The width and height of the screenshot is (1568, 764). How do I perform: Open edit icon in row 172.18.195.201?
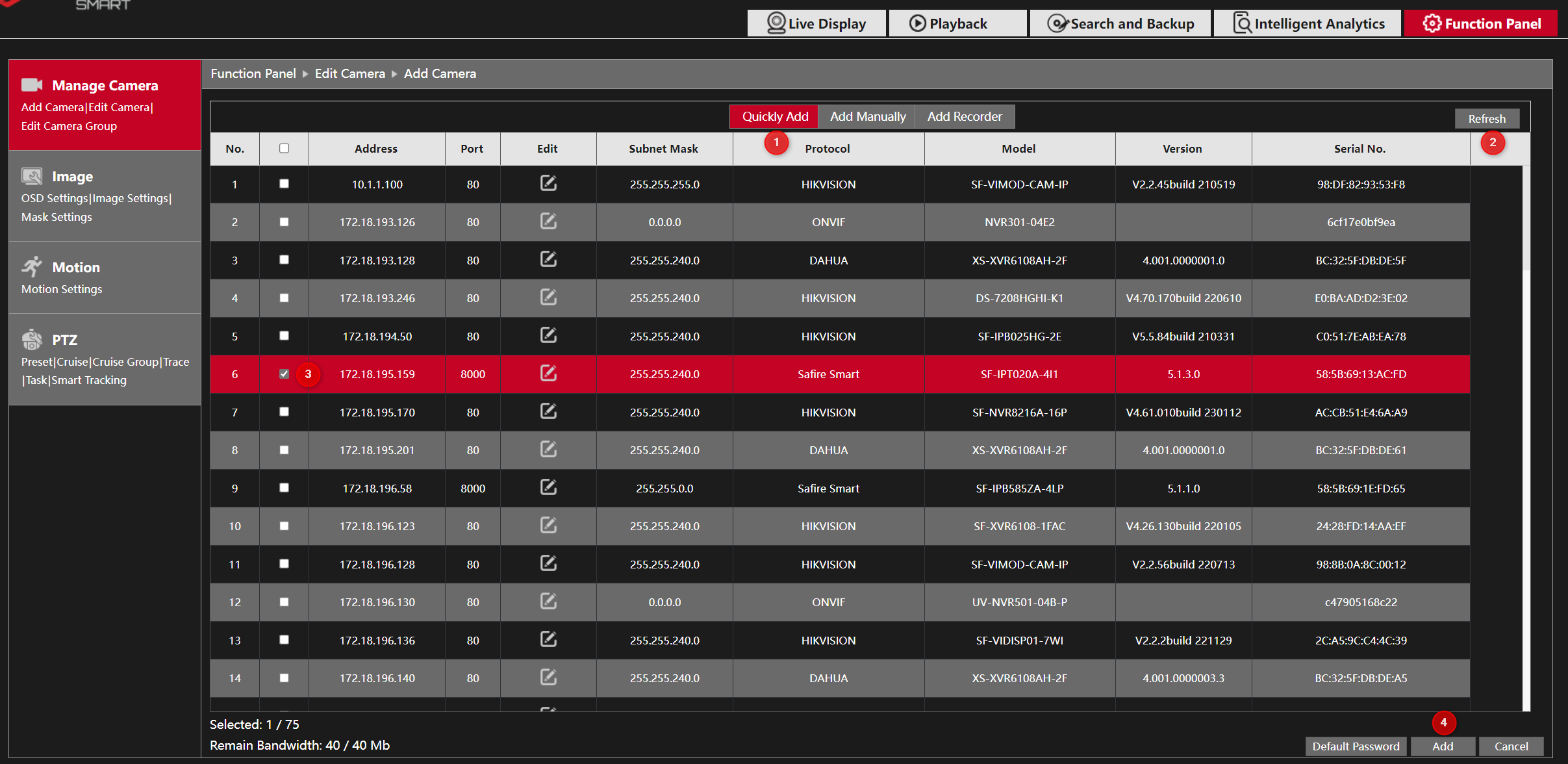pyautogui.click(x=548, y=450)
